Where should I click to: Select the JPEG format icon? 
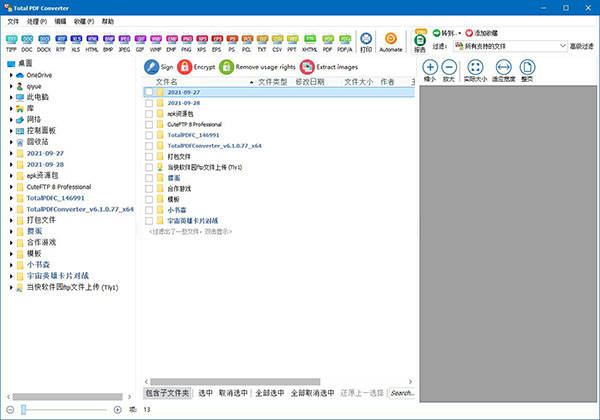pos(125,42)
